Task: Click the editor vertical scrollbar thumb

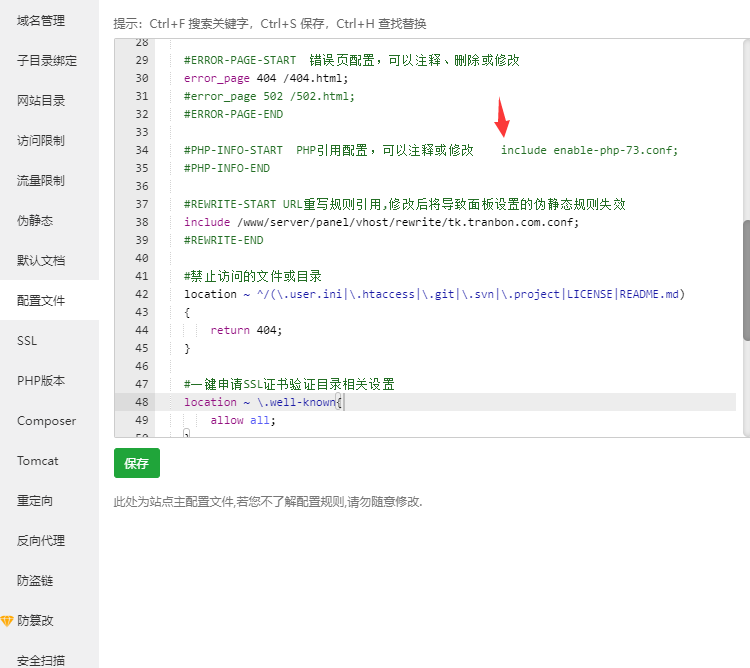Action: coord(746,281)
